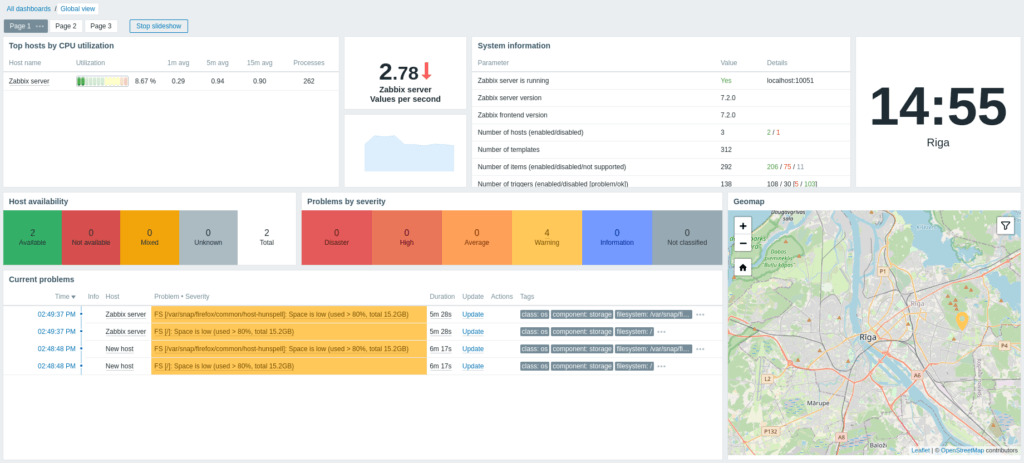Stop the dashboard slideshow

[158, 26]
